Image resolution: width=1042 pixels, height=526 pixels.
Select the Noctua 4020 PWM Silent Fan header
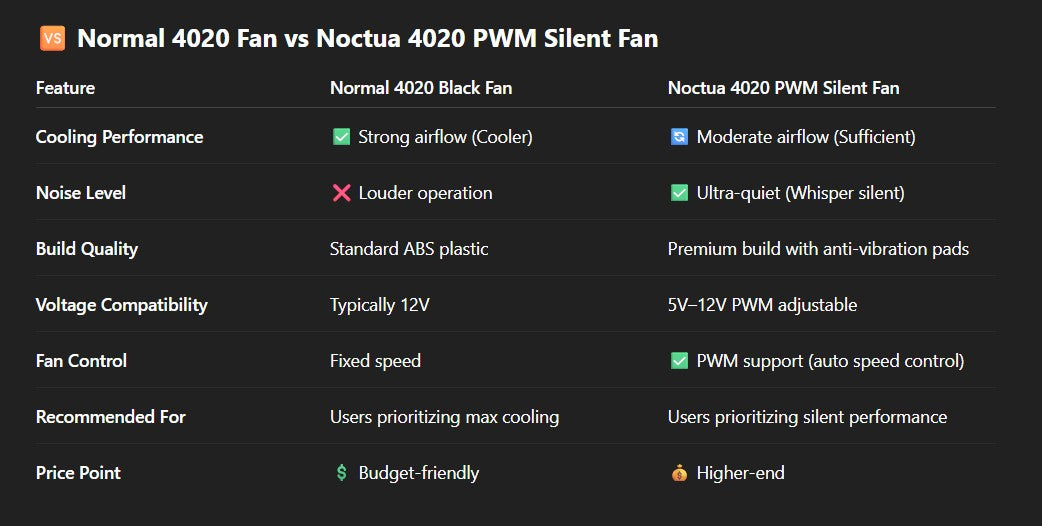(783, 88)
